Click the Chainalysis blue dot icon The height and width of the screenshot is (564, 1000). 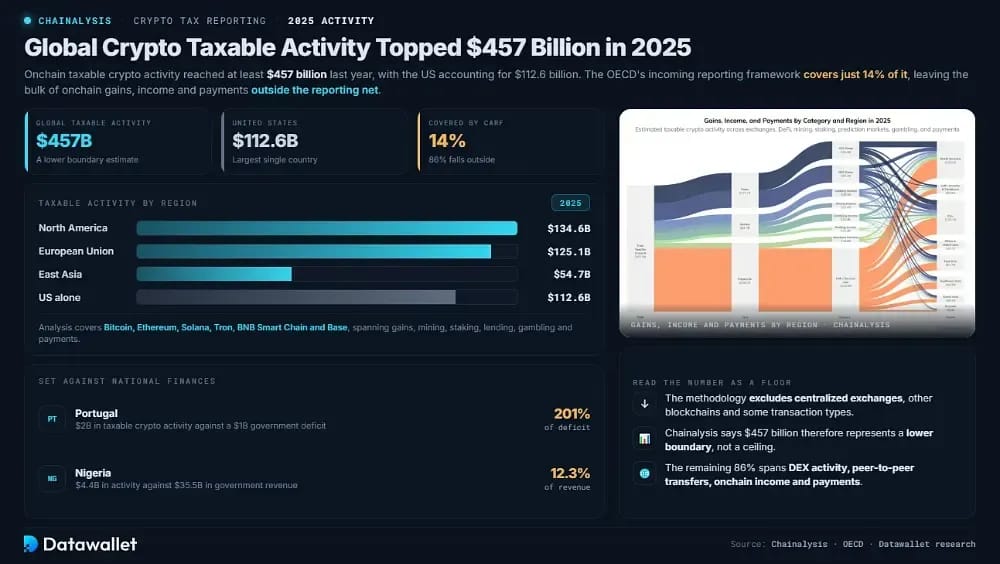coord(27,20)
